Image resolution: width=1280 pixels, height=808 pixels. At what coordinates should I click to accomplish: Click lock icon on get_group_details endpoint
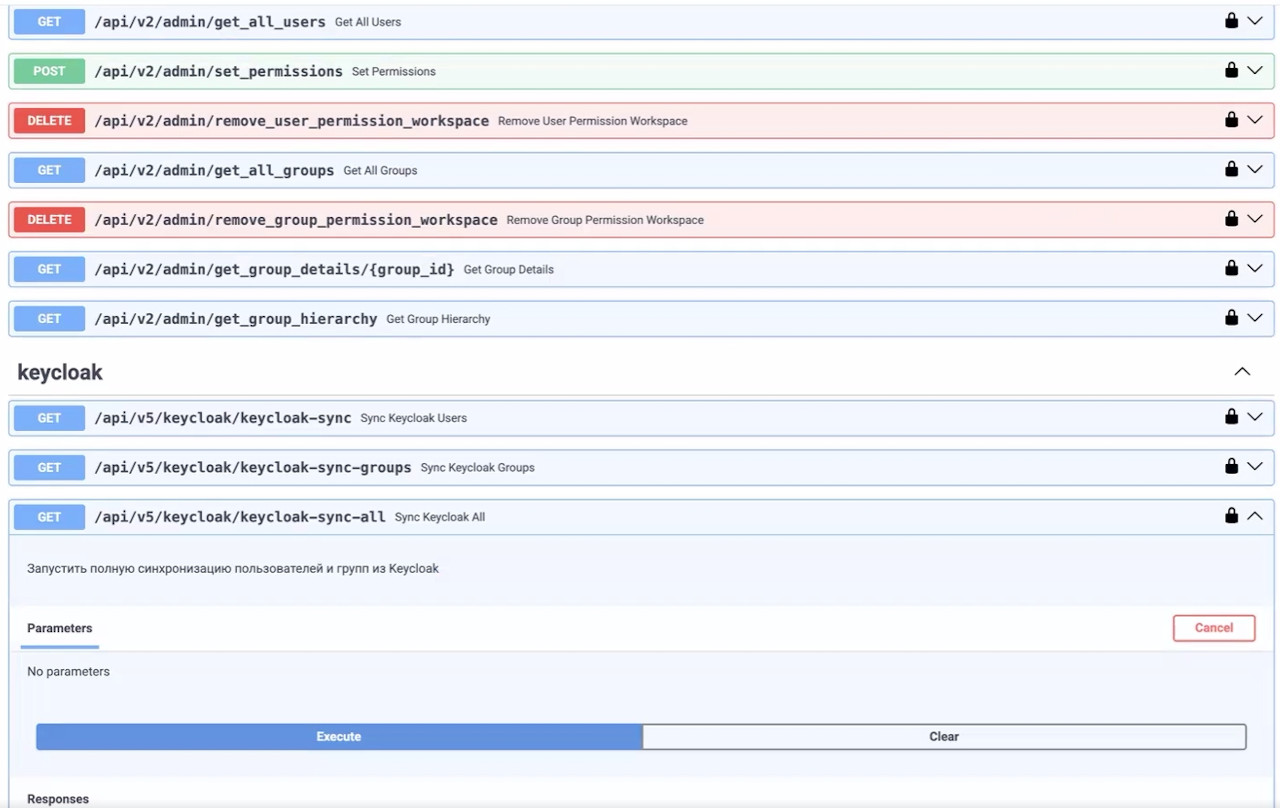tap(1232, 268)
